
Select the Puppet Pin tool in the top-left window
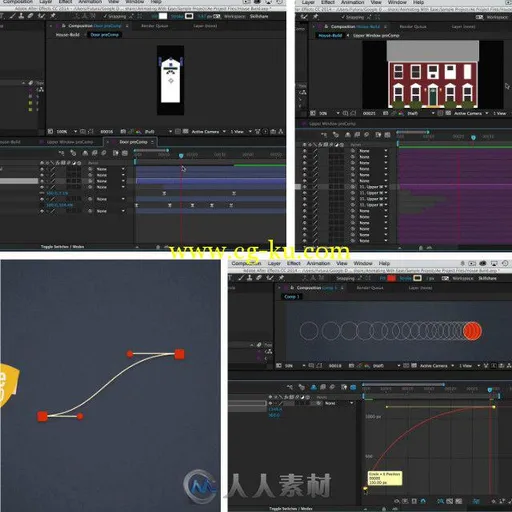(53, 16)
